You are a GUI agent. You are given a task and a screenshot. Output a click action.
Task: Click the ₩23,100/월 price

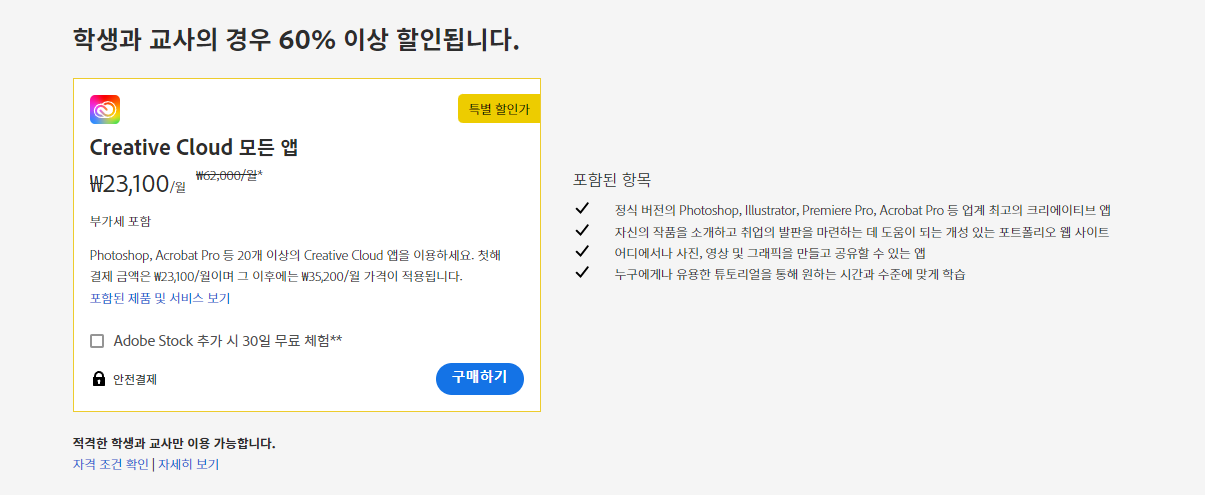point(138,183)
